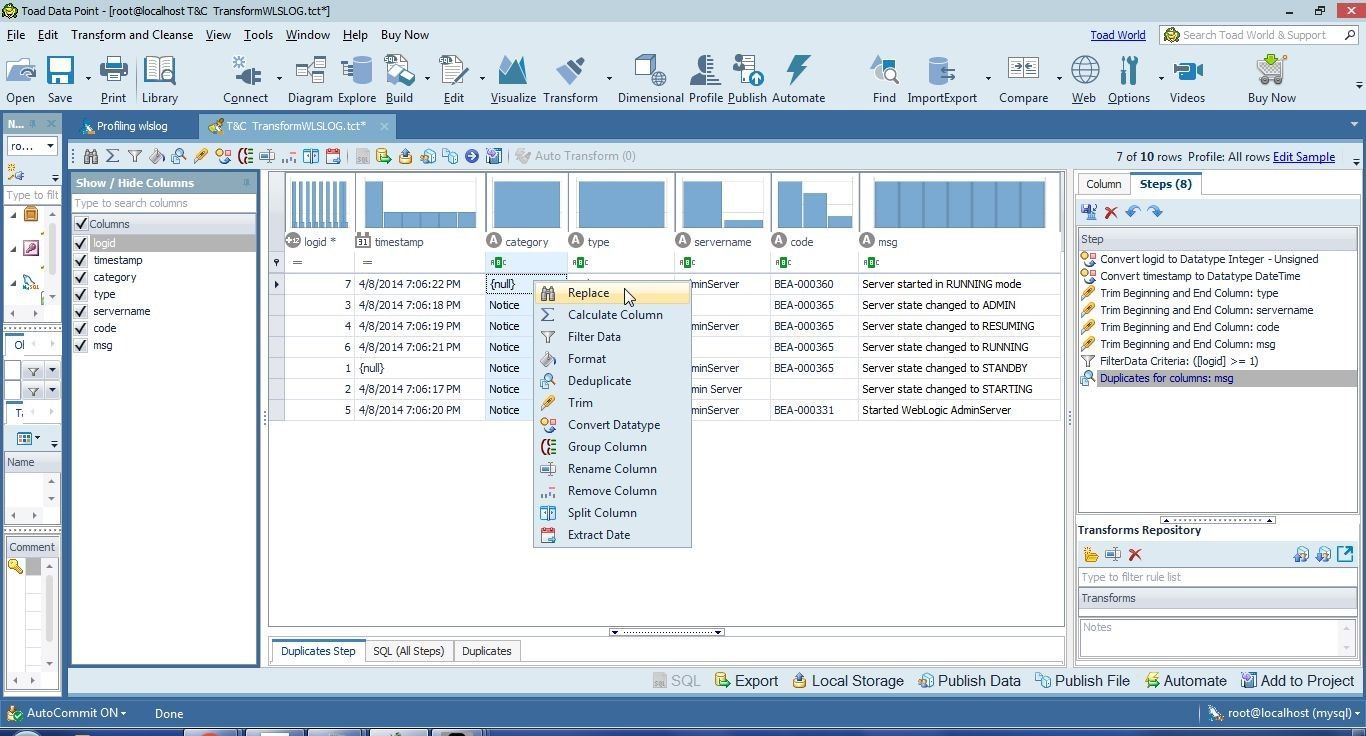Choose Deduplicate from the context menu
Screen dimensions: 1366x736
[x=612, y=381]
